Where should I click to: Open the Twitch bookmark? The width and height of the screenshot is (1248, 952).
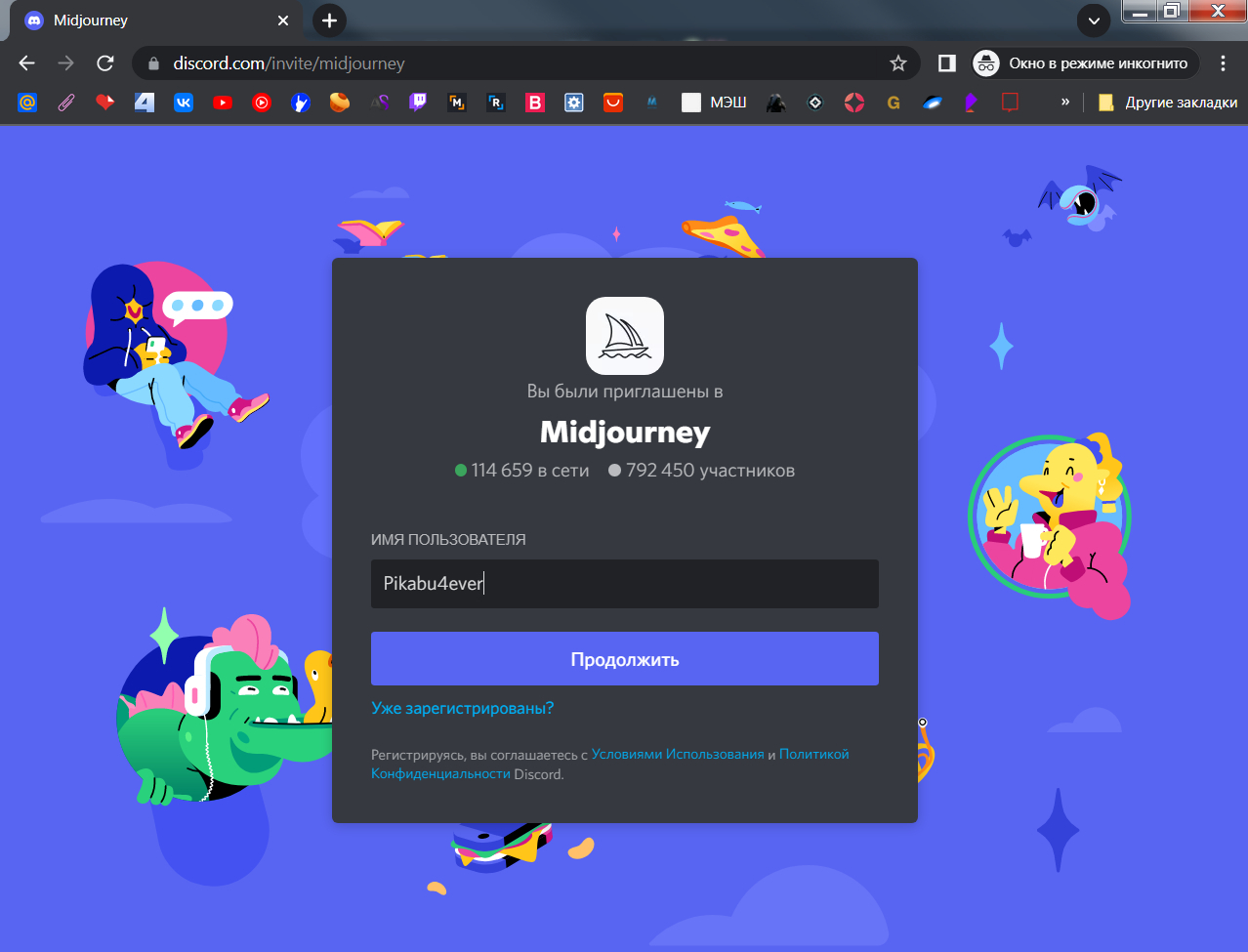[418, 102]
